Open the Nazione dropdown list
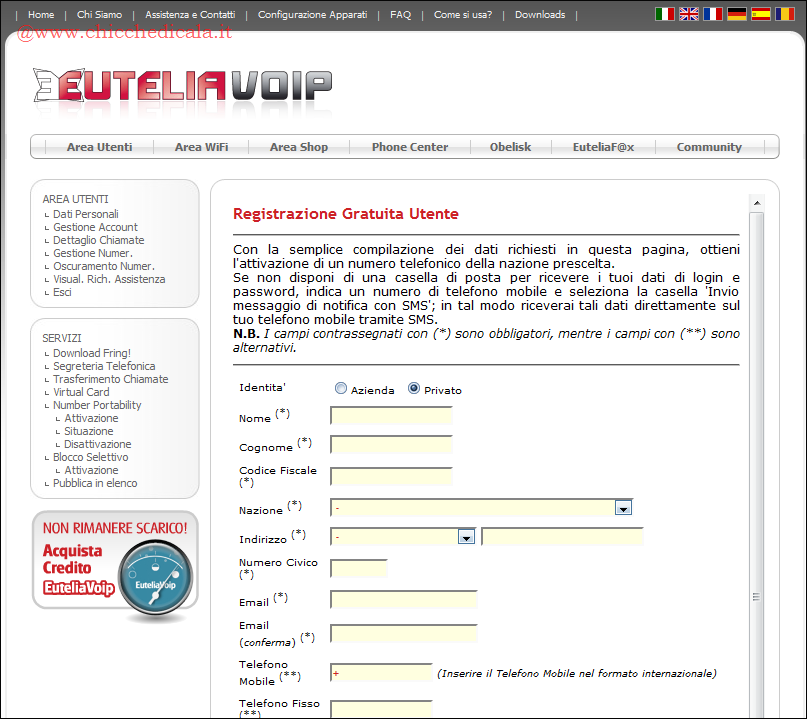The width and height of the screenshot is (807, 719). [x=623, y=508]
